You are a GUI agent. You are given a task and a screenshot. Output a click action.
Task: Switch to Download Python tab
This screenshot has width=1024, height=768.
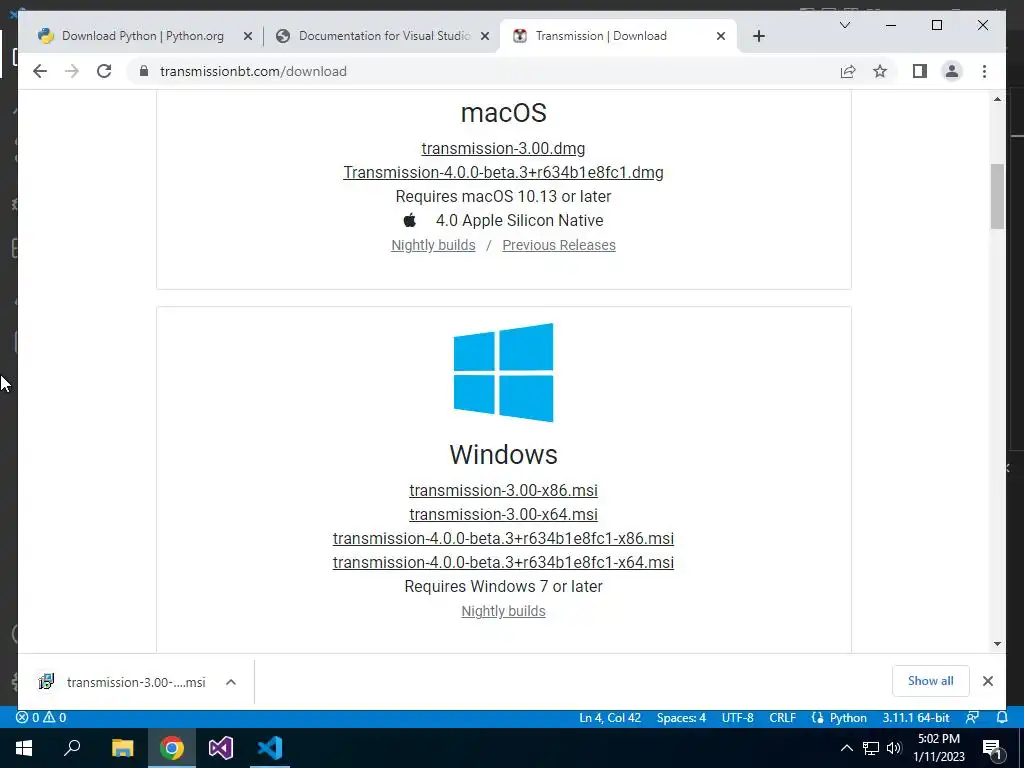[x=144, y=36]
